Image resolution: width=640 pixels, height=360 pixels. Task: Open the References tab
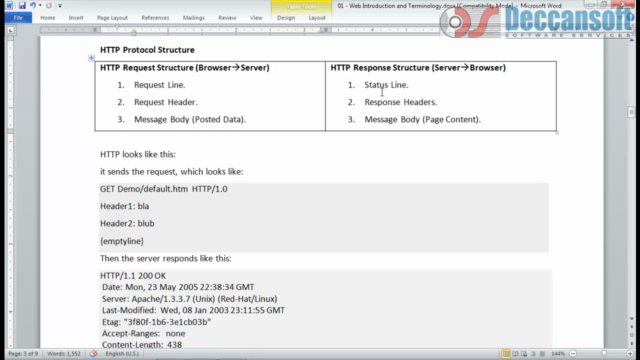[155, 18]
